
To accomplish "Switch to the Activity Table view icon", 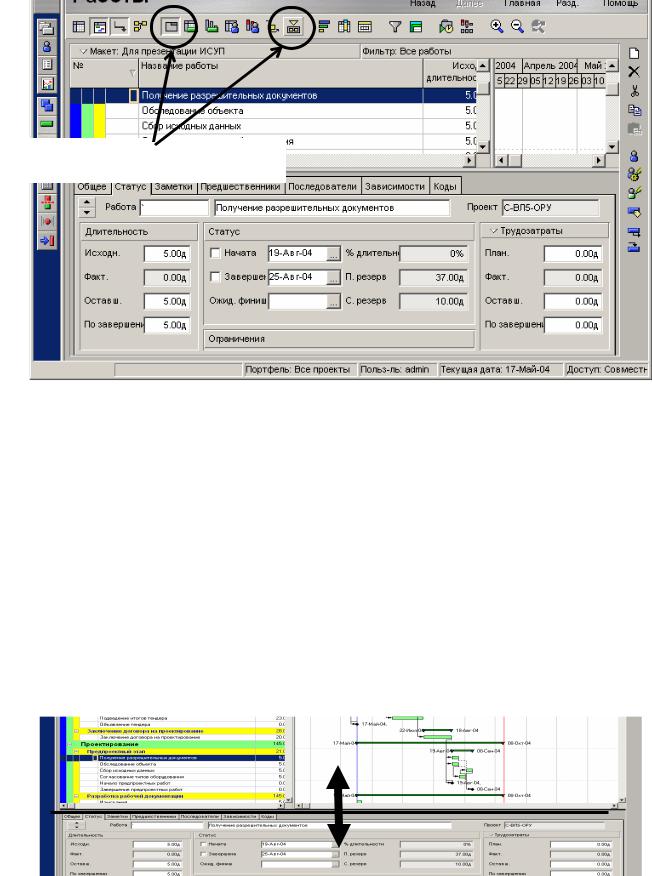I will point(79,27).
